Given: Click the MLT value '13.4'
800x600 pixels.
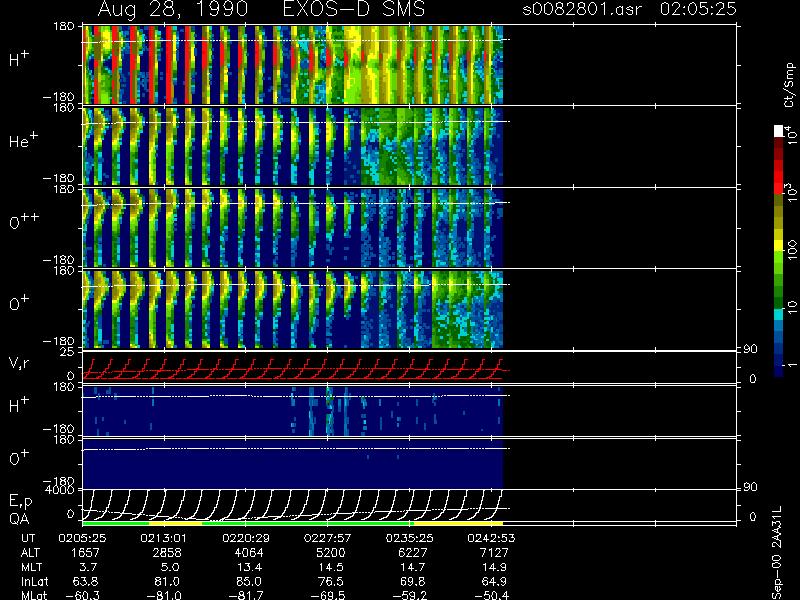Looking at the screenshot, I should (249, 567).
